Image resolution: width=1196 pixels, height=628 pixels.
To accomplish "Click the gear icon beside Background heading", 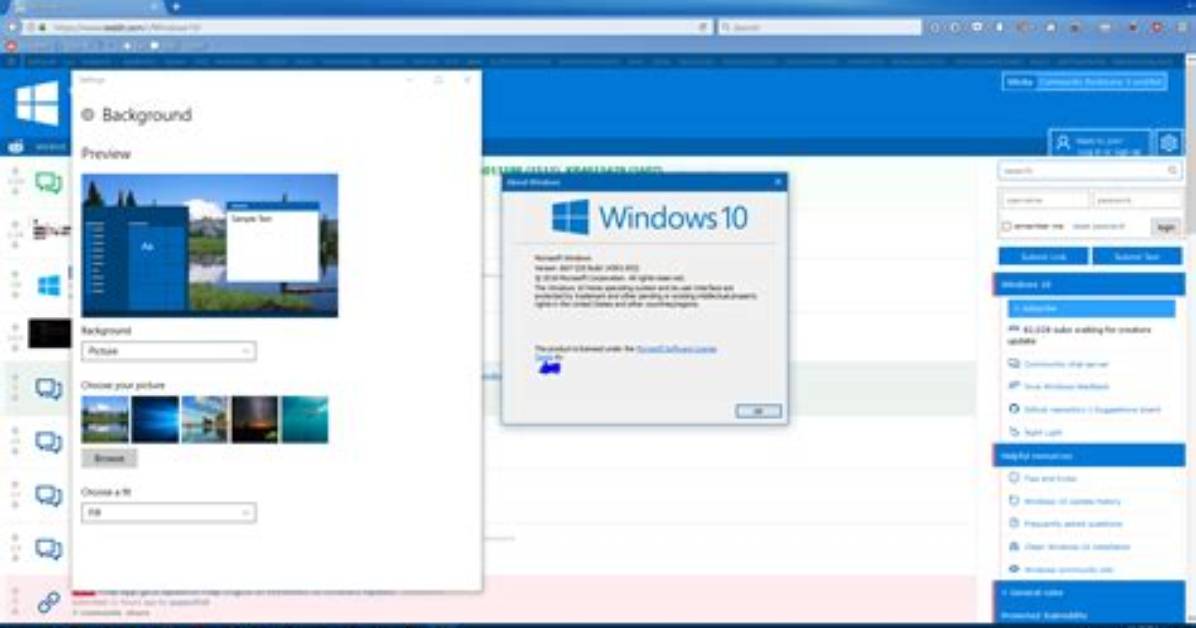I will [88, 114].
